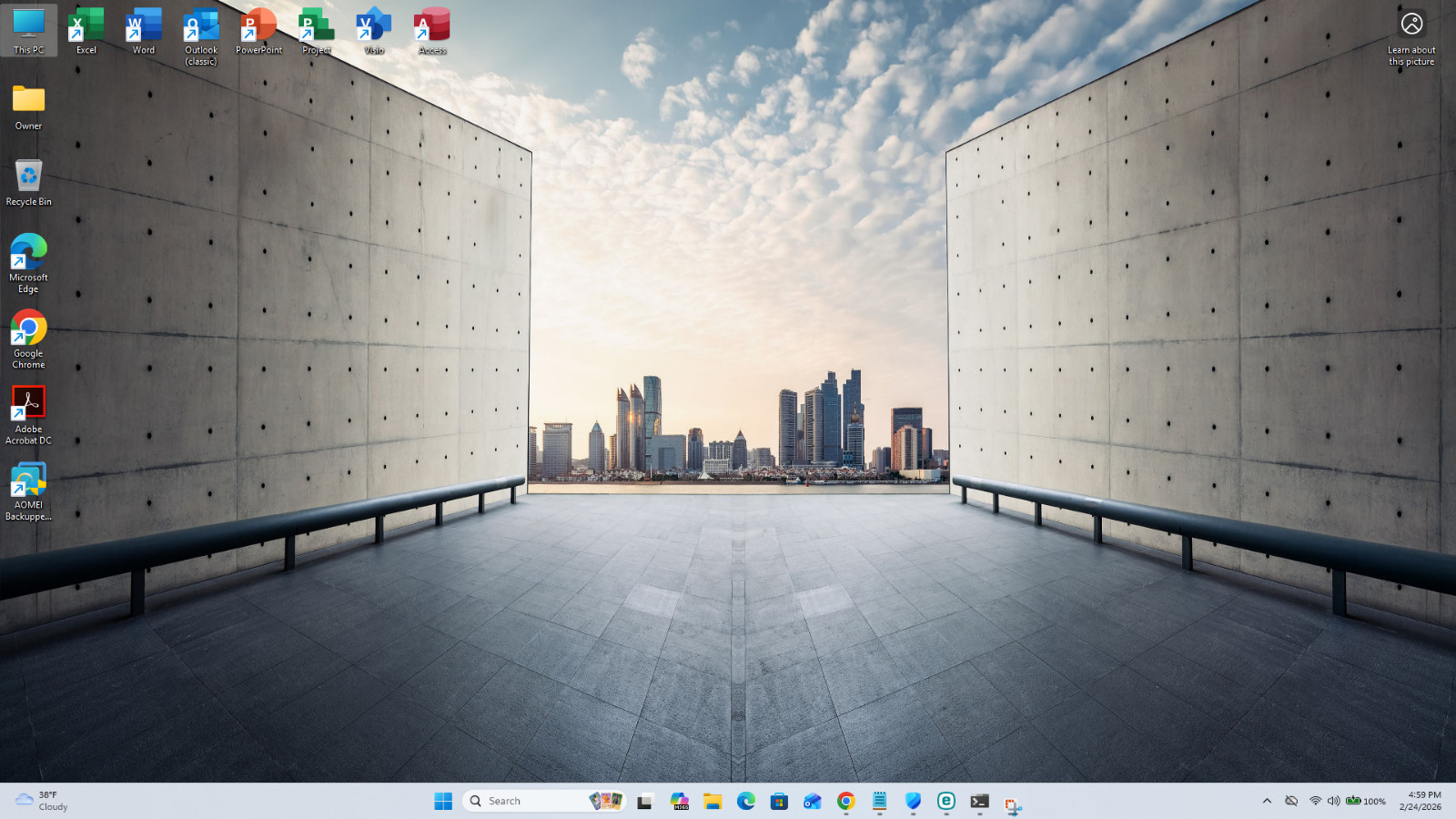Select the Recycle Bin icon
This screenshot has width=1456, height=819.
click(28, 182)
